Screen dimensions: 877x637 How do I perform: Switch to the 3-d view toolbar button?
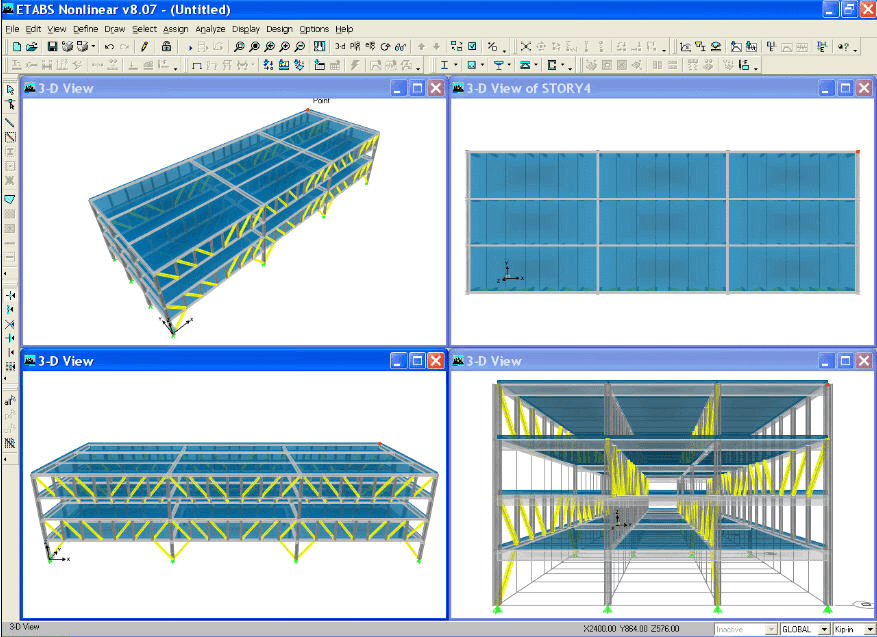click(x=340, y=47)
